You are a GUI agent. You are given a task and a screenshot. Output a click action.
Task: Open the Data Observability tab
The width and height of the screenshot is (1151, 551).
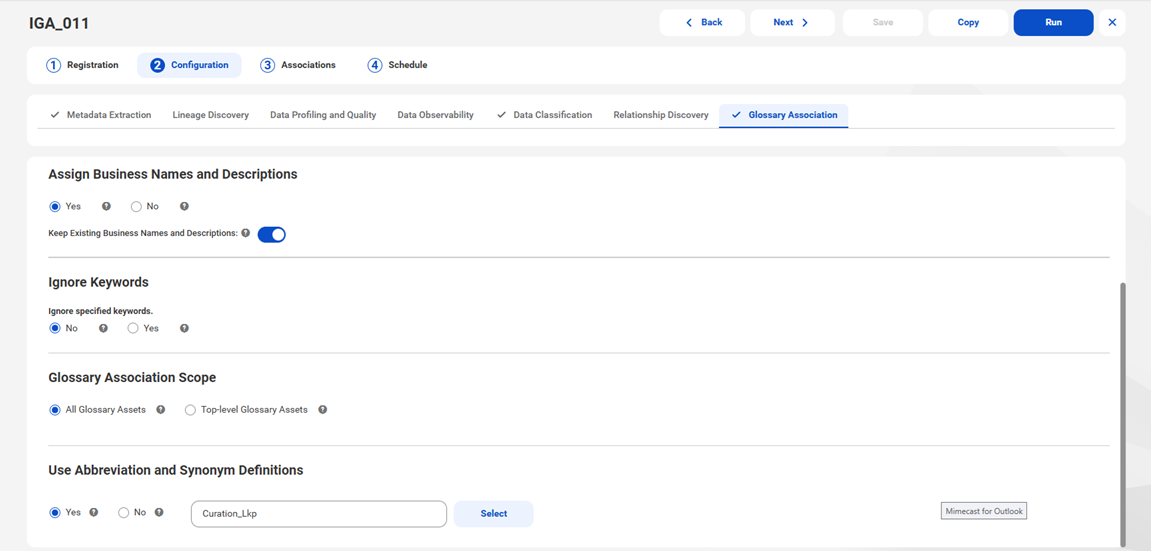coord(435,115)
